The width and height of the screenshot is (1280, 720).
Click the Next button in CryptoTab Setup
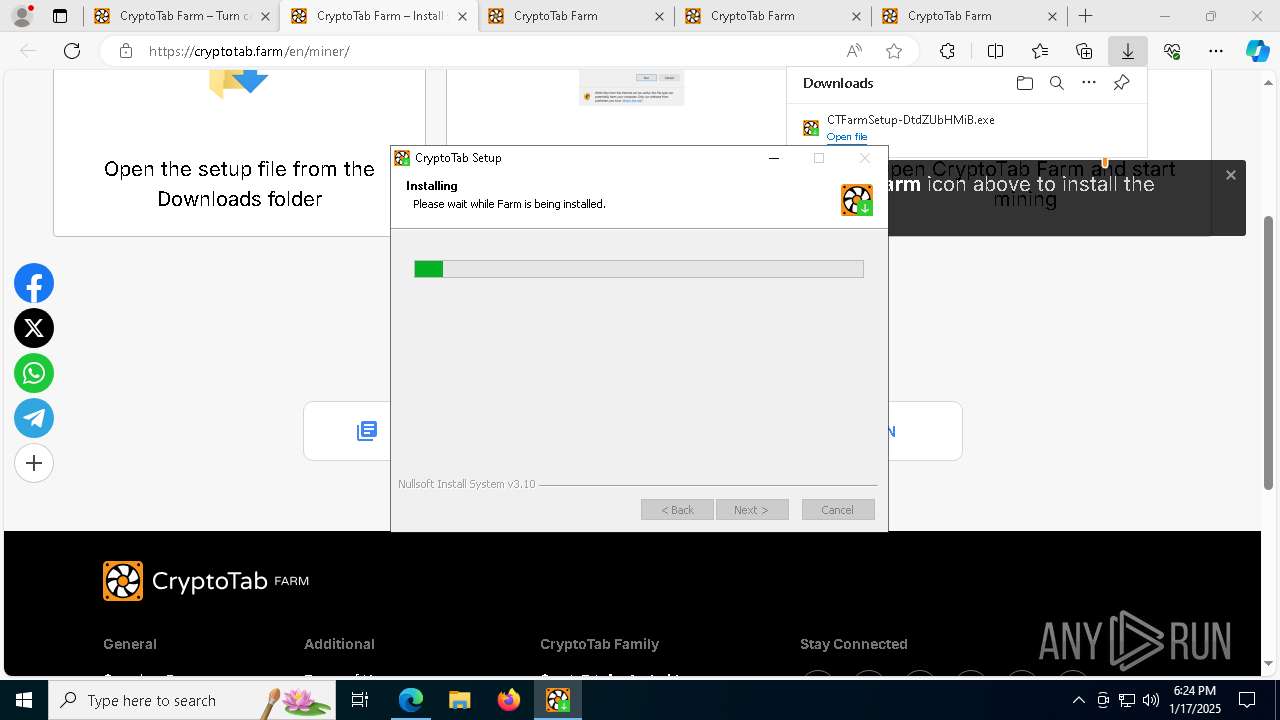pos(752,510)
